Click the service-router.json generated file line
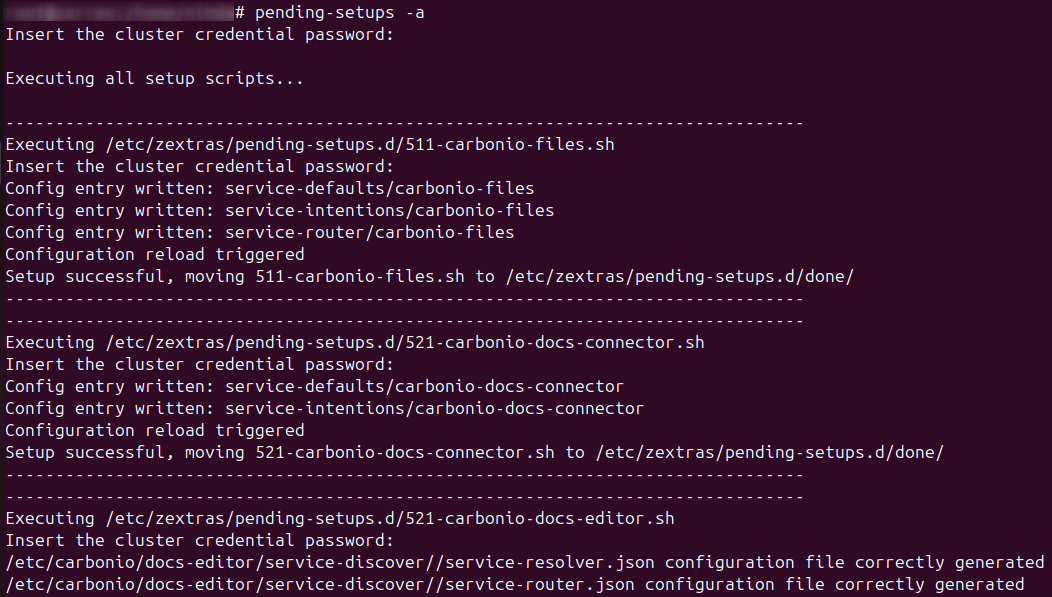 click(514, 584)
